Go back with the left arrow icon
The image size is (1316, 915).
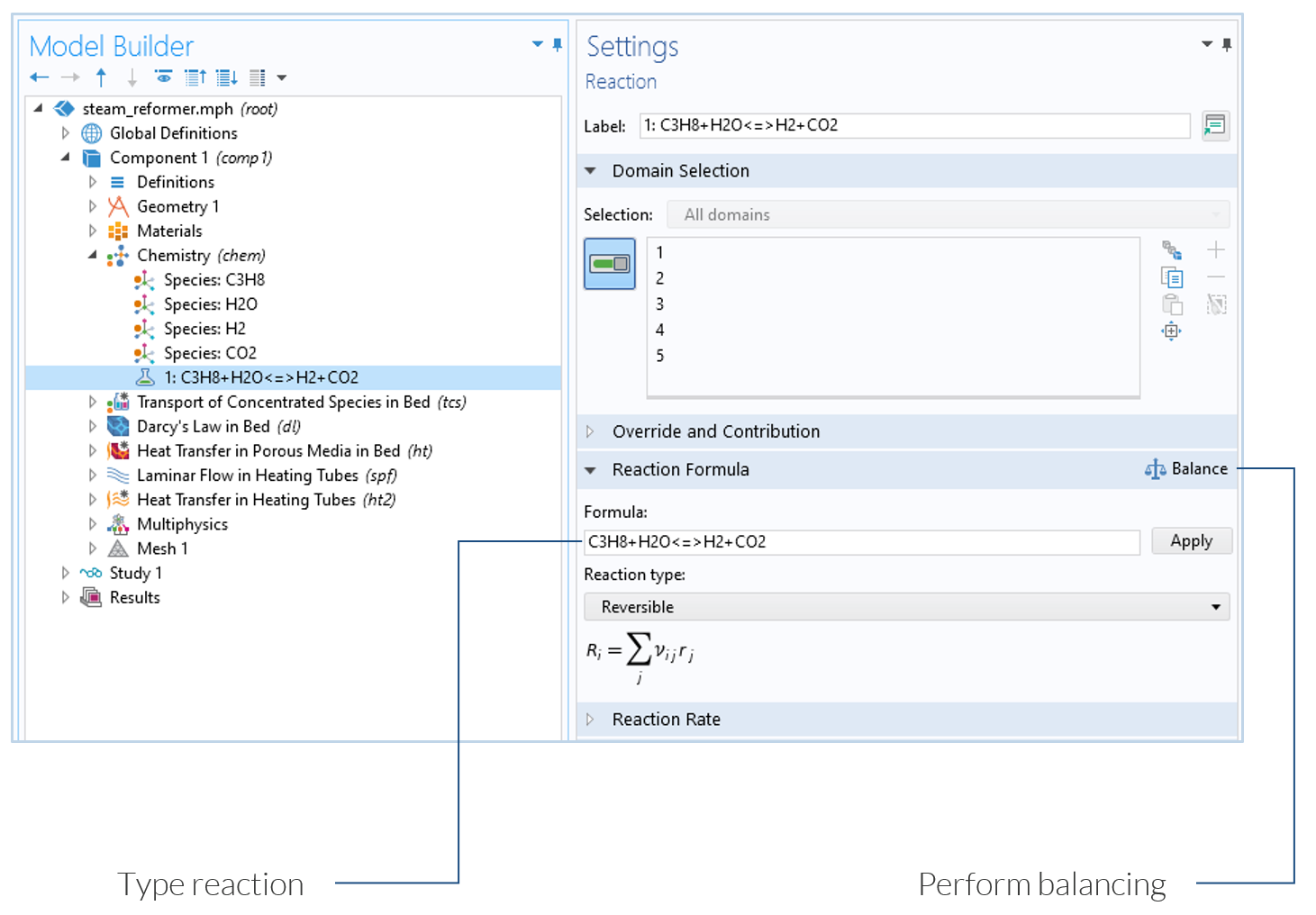click(39, 77)
